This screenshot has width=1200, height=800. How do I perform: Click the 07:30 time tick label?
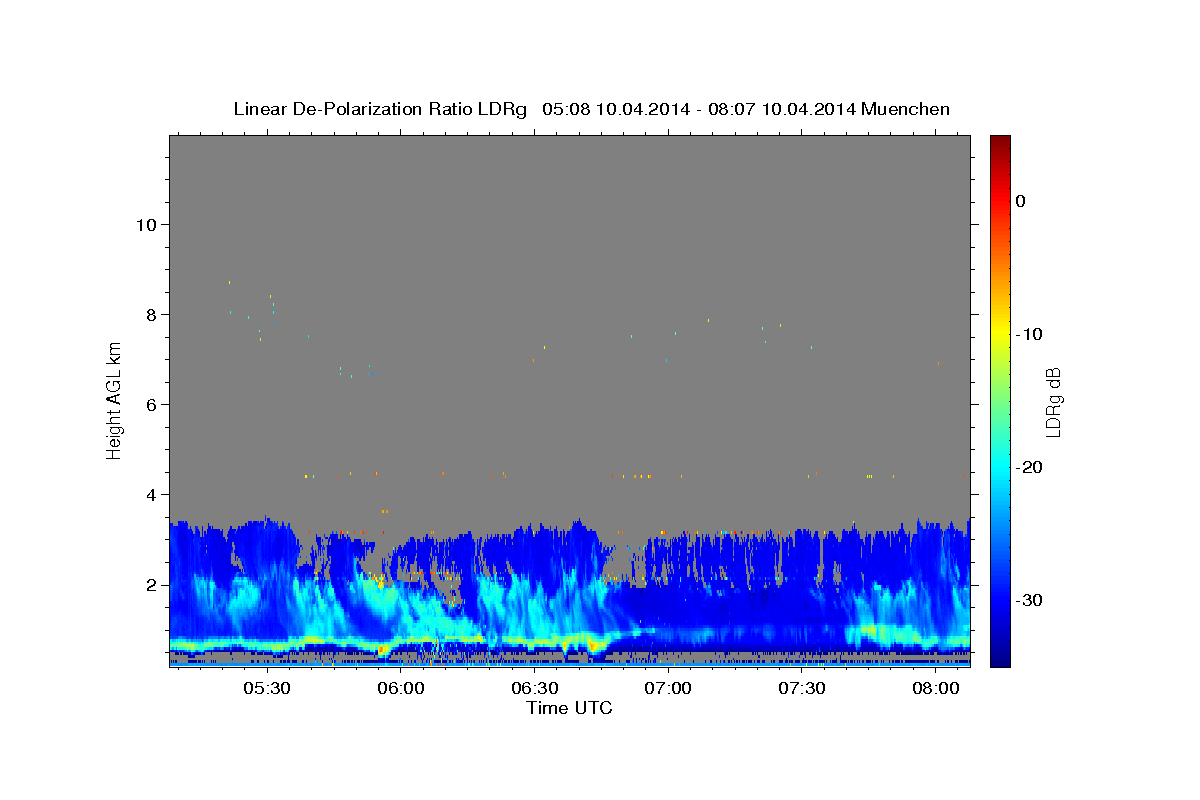coord(802,688)
